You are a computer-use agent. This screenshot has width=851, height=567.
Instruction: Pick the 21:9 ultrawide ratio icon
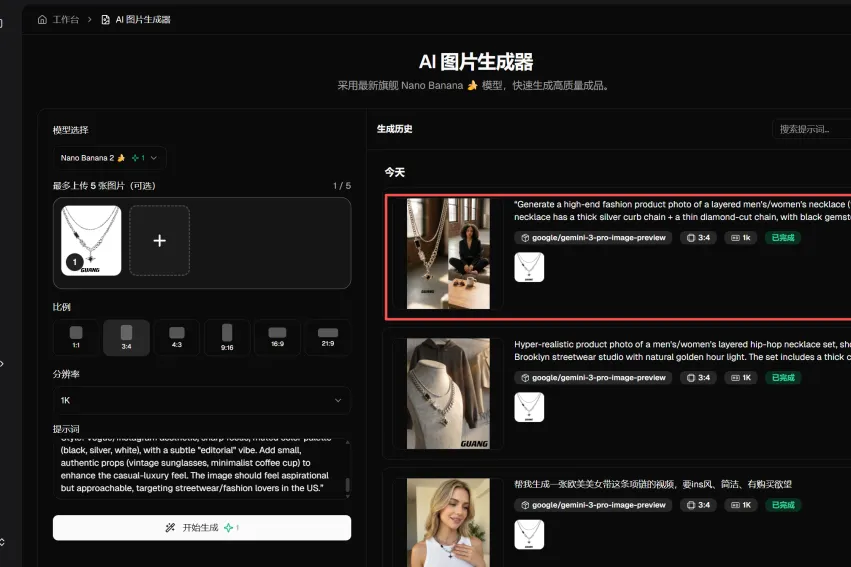327,337
